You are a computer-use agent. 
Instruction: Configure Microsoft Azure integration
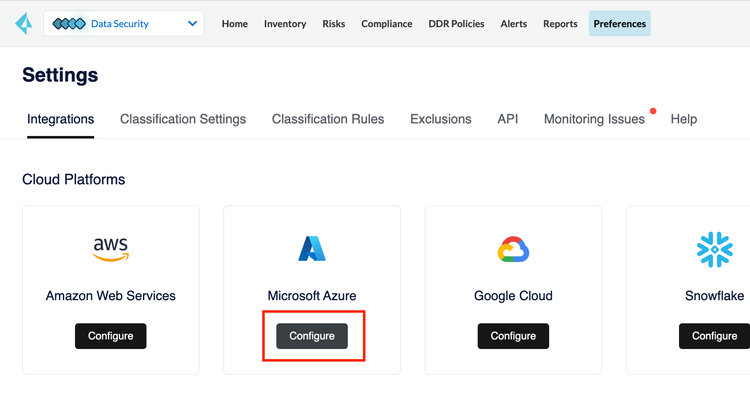point(312,336)
